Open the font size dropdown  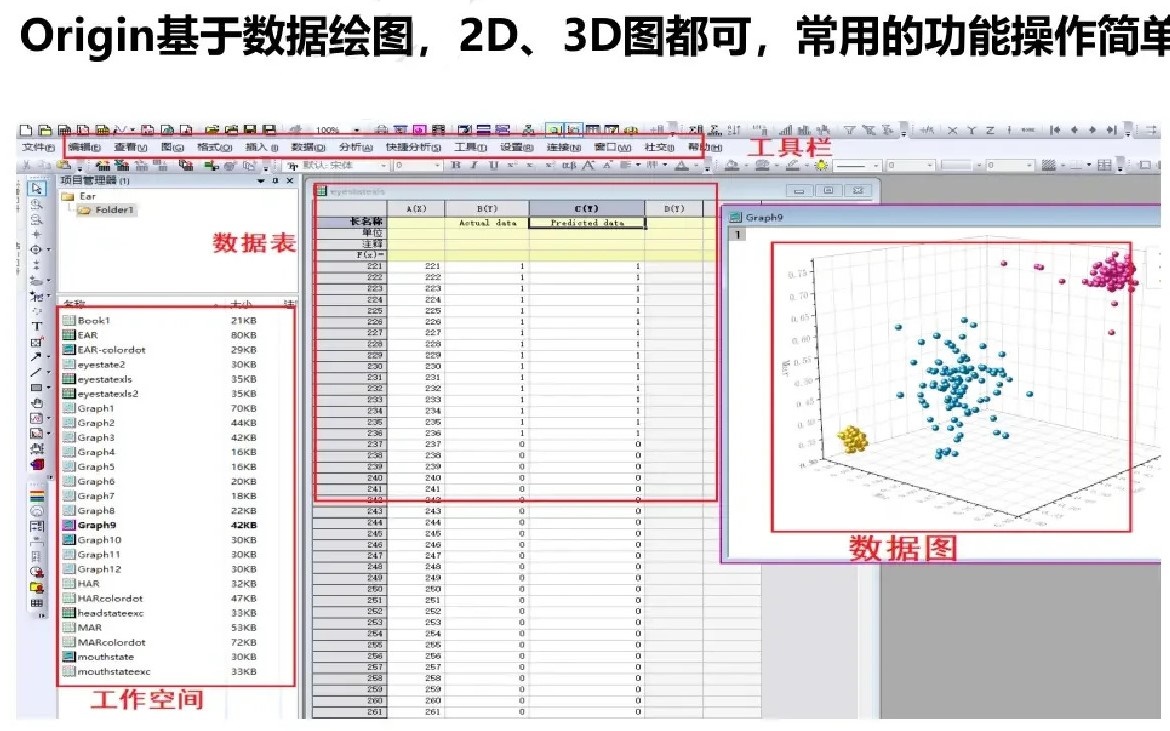pos(436,165)
